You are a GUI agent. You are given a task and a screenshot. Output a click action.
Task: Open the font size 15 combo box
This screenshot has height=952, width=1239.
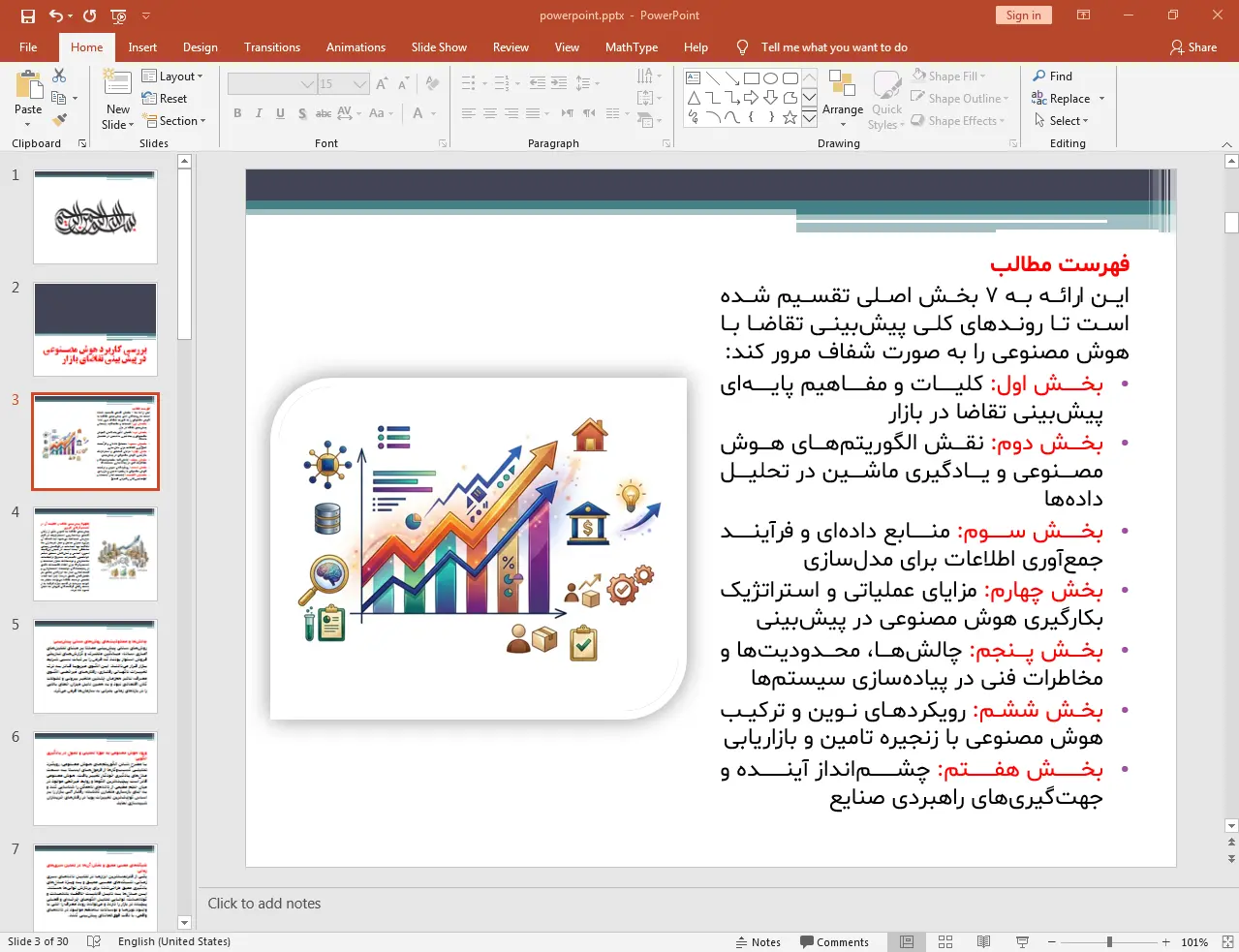tap(344, 84)
